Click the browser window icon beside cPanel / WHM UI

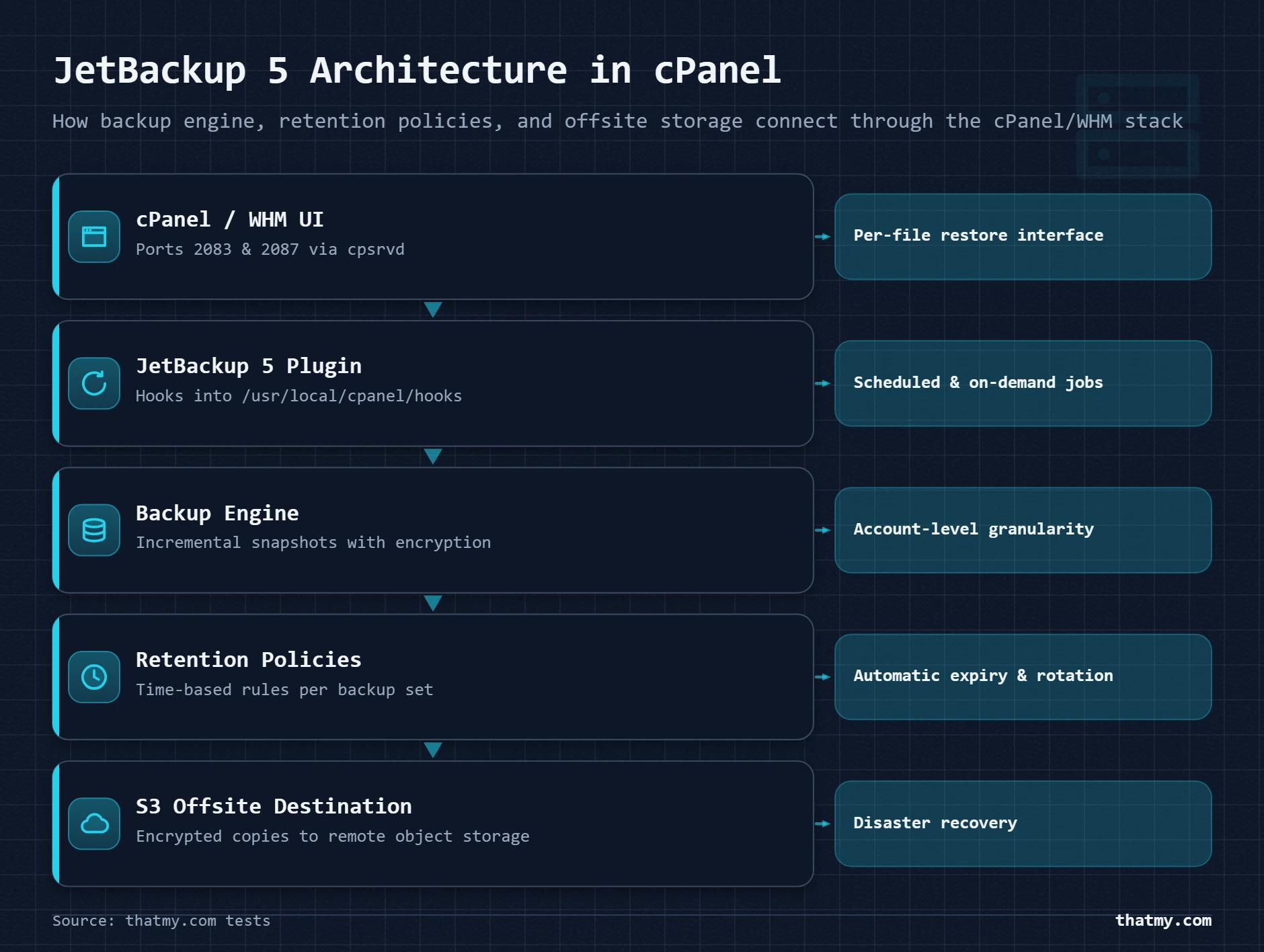coord(94,237)
